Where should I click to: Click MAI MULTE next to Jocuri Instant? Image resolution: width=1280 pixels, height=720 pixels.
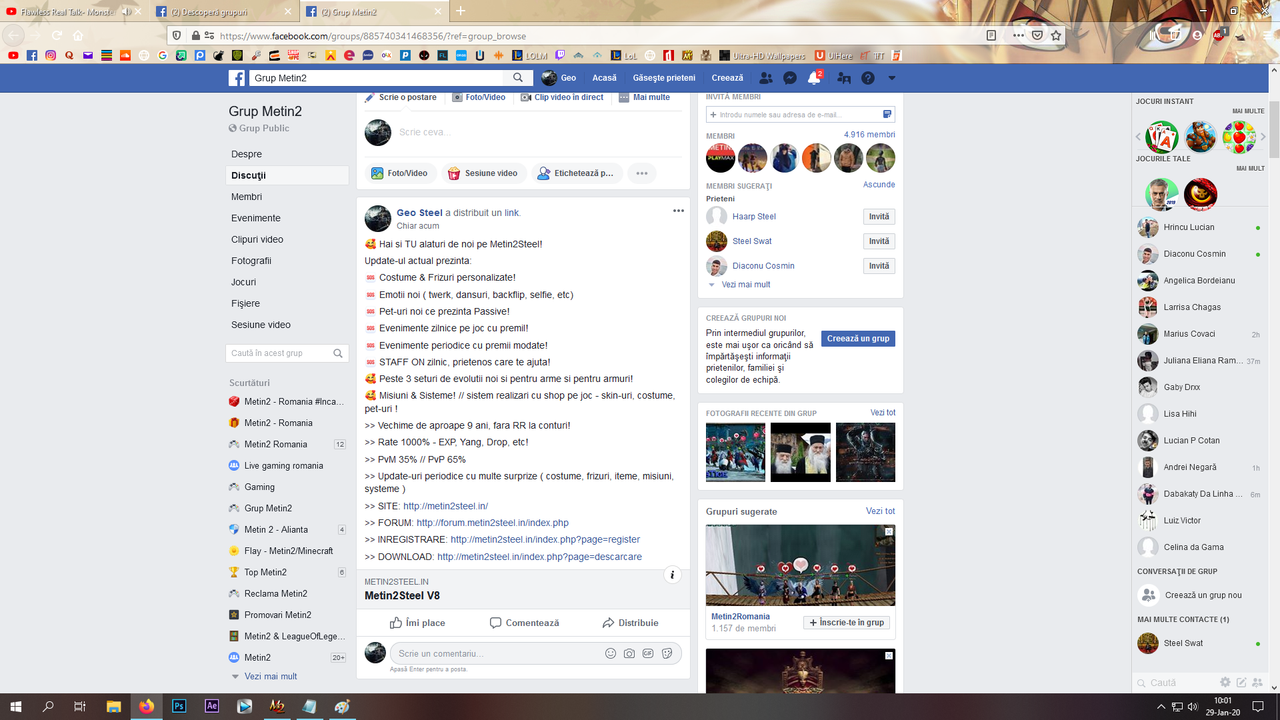1248,111
